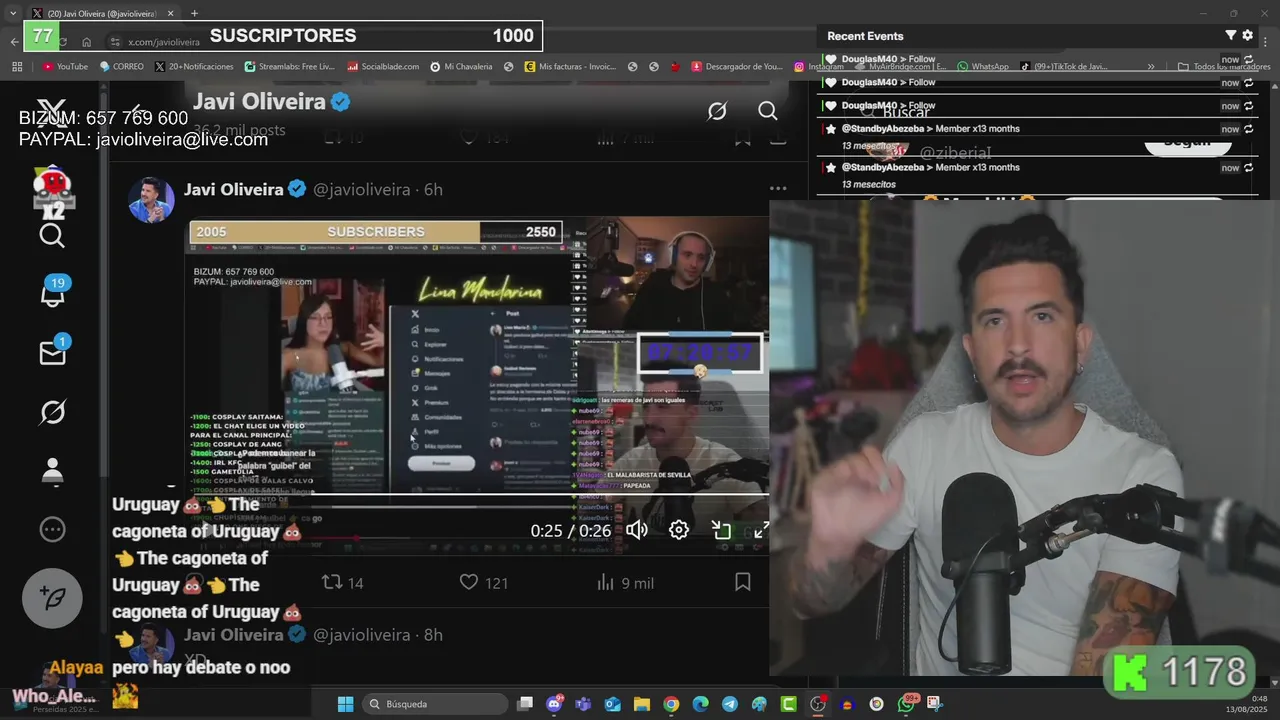1280x720 pixels.
Task: Like the tweet with 121 likes
Action: tap(484, 582)
